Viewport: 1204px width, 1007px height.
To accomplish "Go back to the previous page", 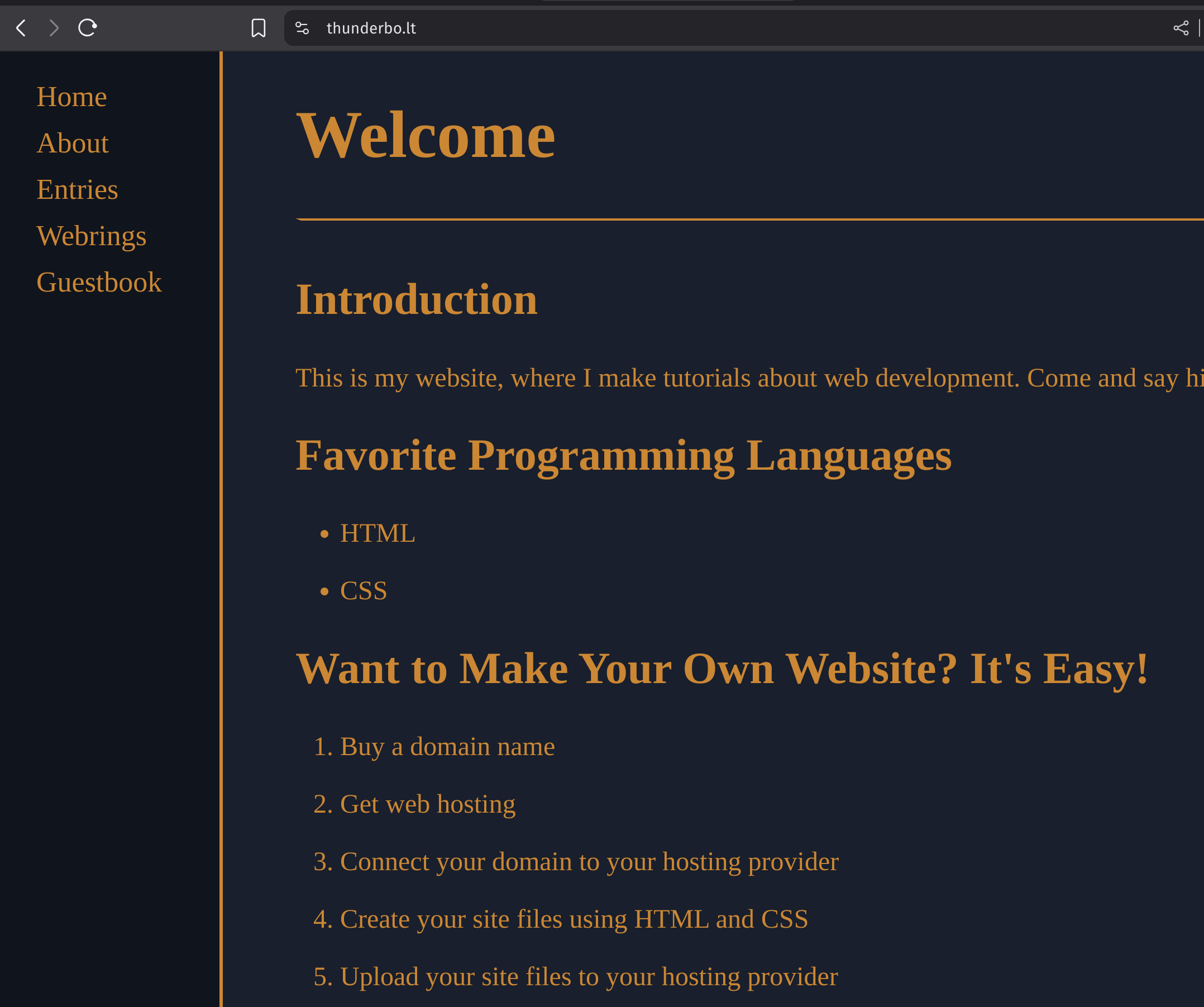I will [x=21, y=27].
